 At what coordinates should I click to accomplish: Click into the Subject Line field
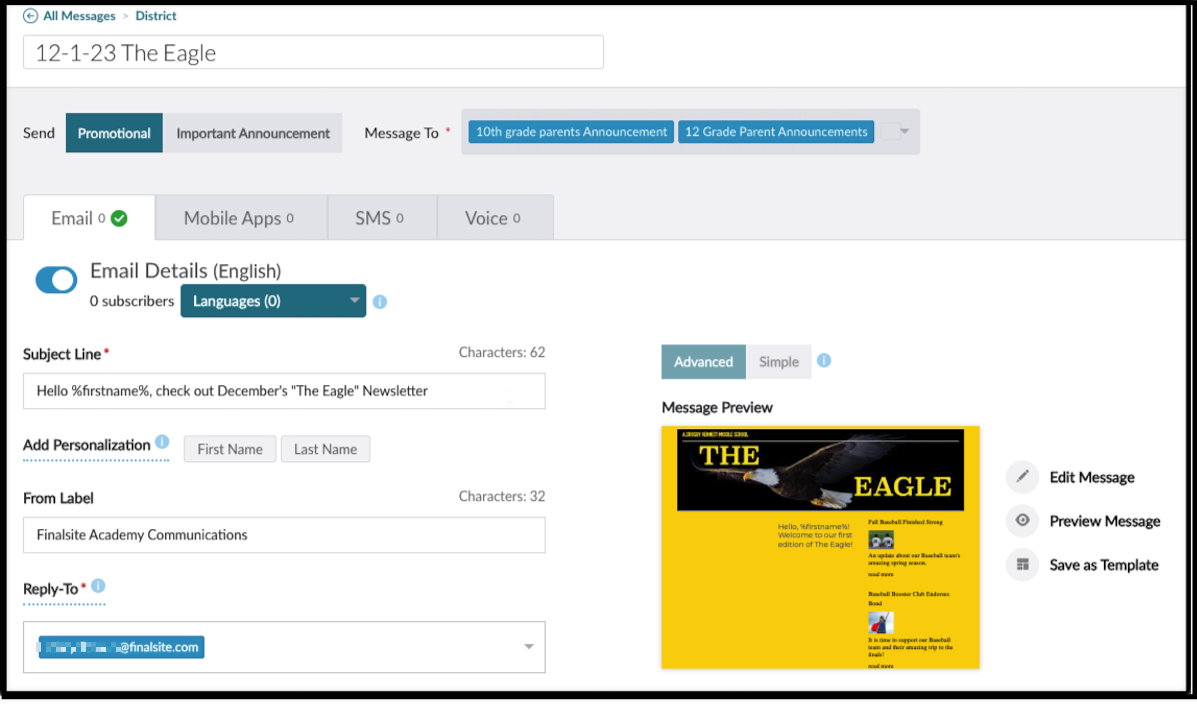pos(284,390)
